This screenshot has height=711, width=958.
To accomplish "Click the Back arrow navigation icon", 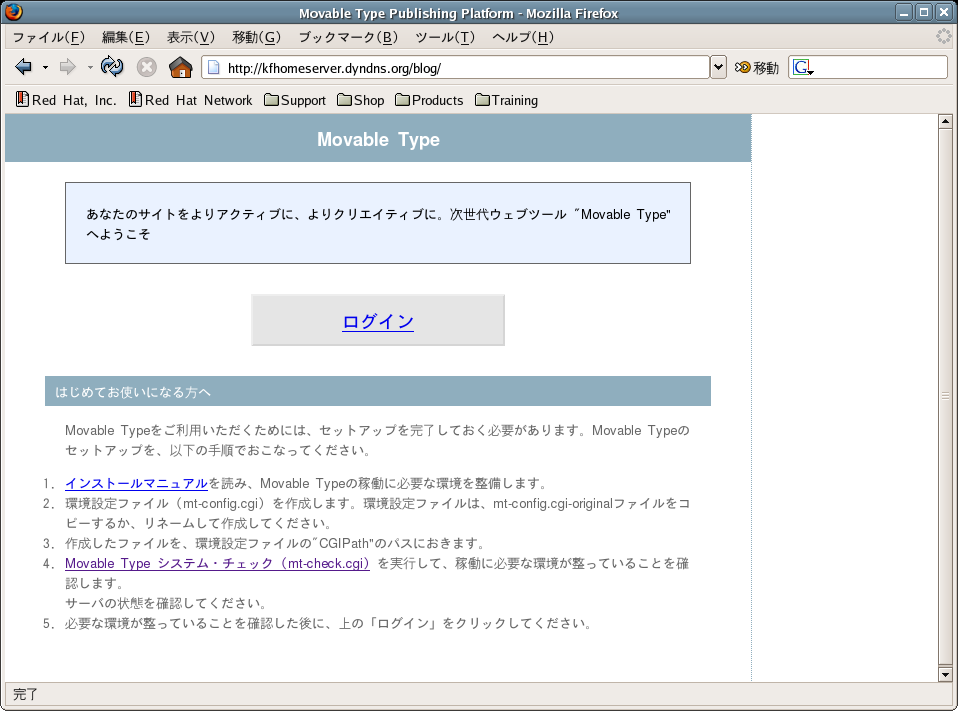I will coord(23,67).
